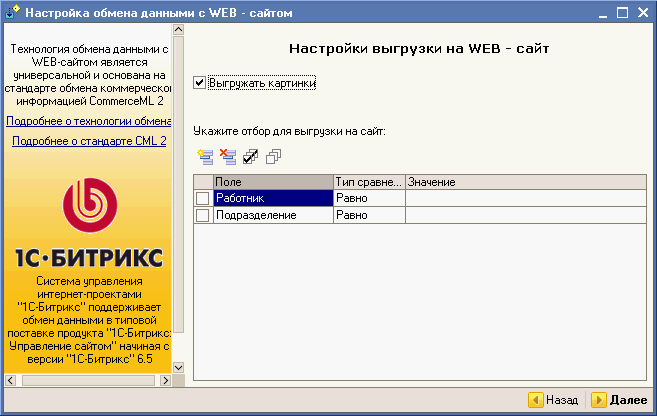Select comparison type Равно for Работник
Image resolution: width=657 pixels, height=416 pixels.
368,199
